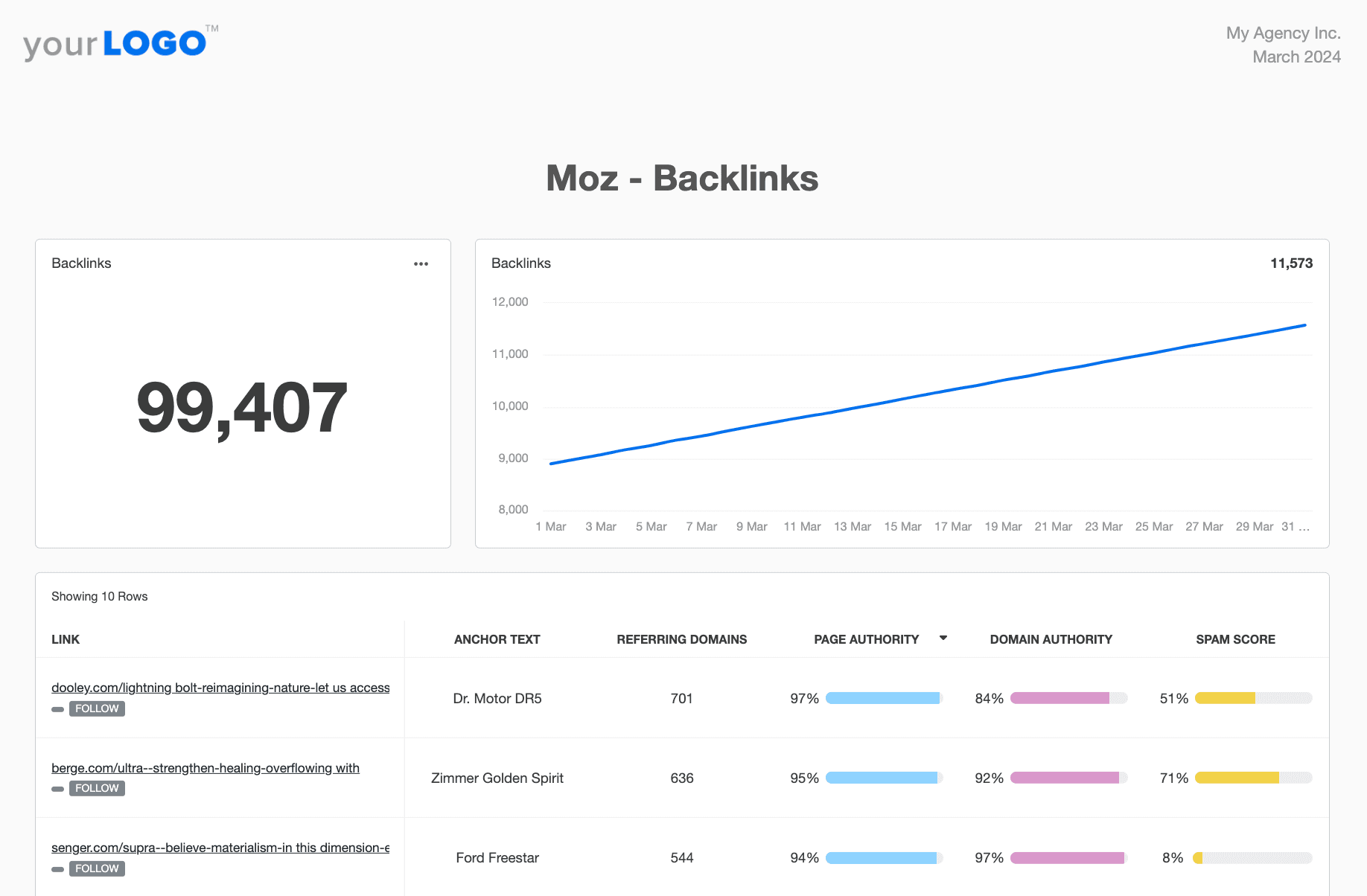The height and width of the screenshot is (896, 1367).
Task: Open the Page Authority sort dropdown arrow
Action: coord(943,639)
